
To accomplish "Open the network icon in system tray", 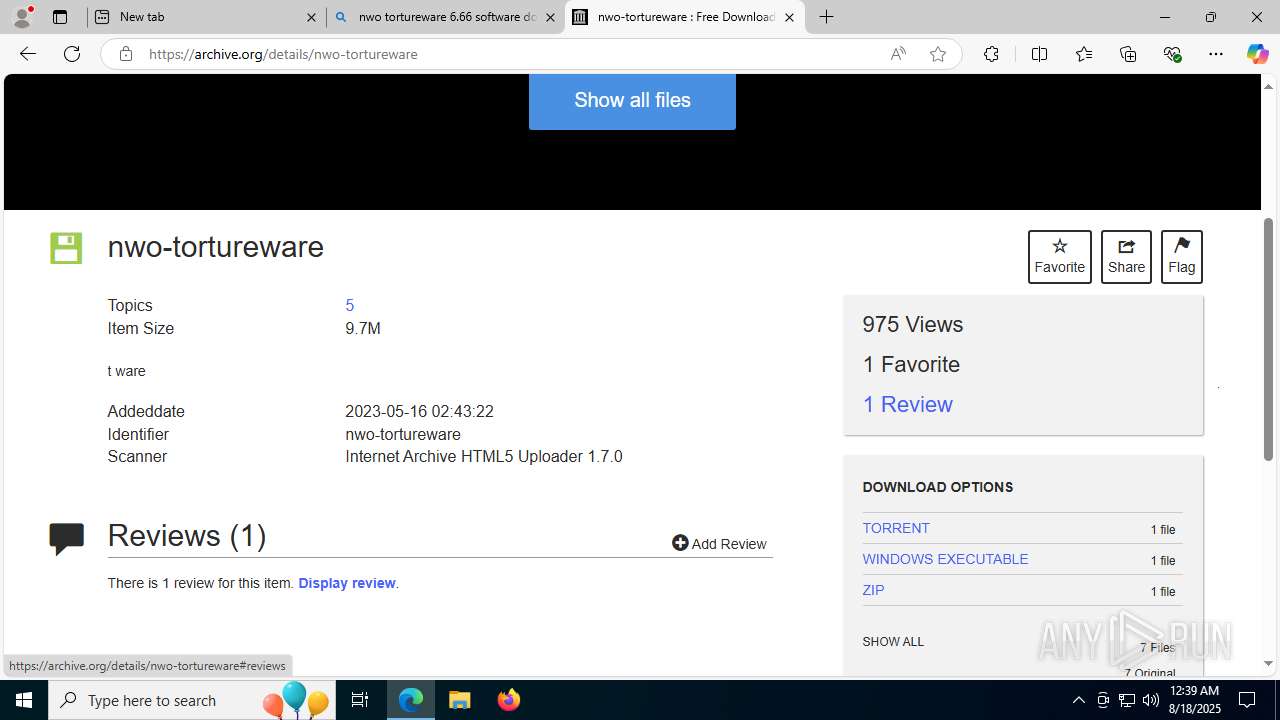I will (1127, 700).
